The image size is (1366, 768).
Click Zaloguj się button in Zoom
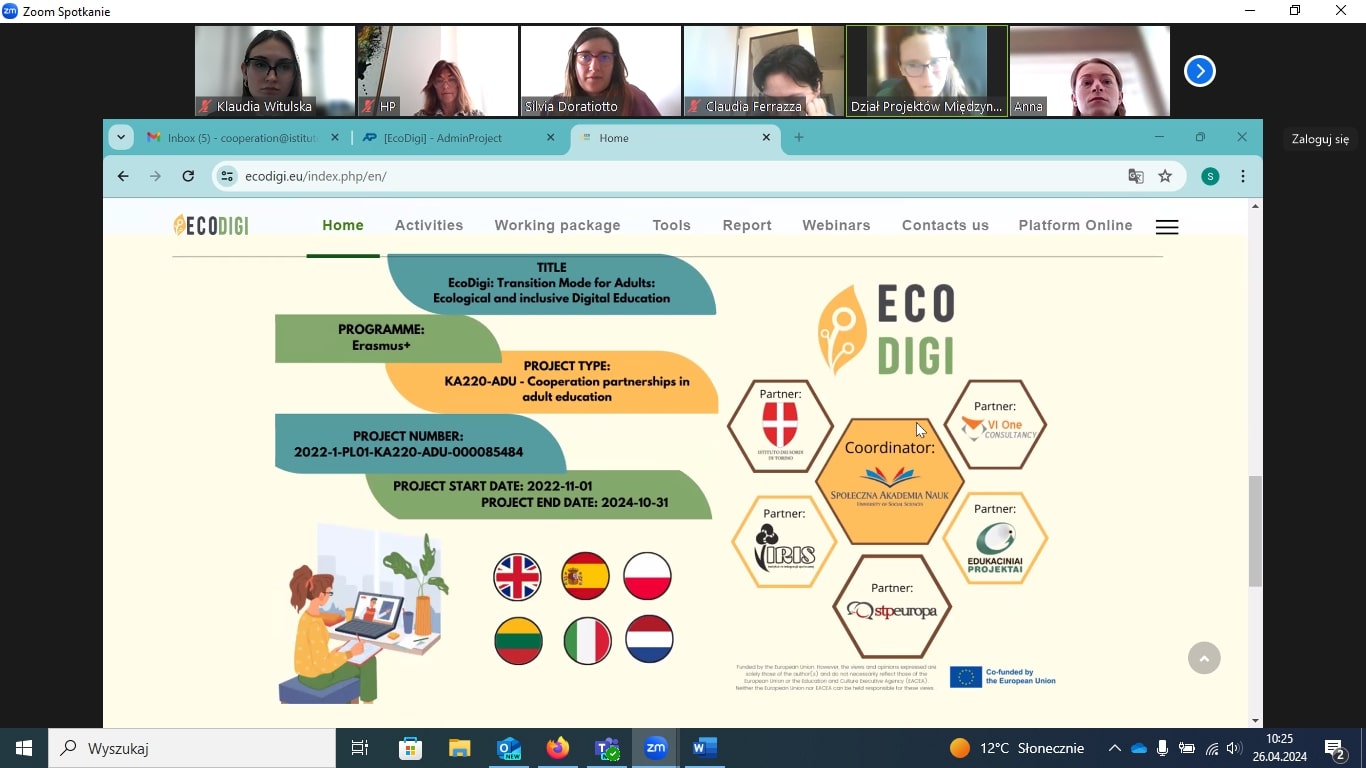coord(1320,139)
